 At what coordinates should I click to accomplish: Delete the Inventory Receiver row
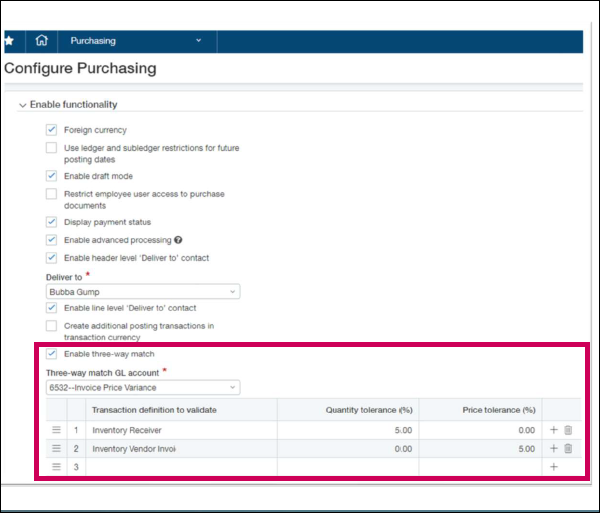[568, 430]
